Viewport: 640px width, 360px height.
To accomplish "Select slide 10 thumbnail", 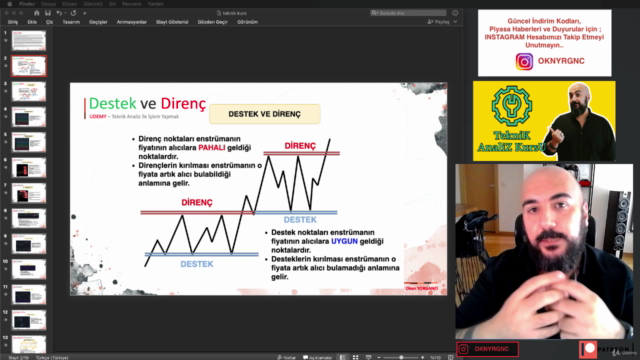I will point(29,269).
